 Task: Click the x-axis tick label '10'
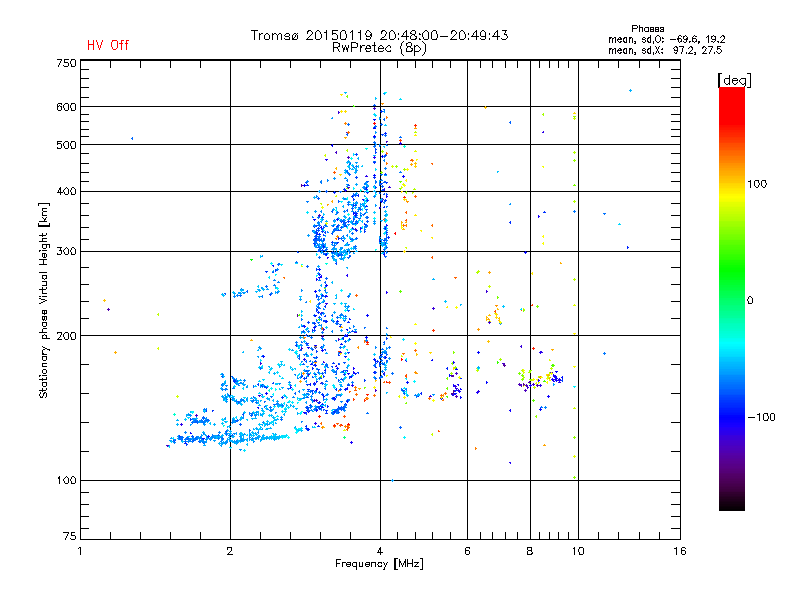coord(578,551)
